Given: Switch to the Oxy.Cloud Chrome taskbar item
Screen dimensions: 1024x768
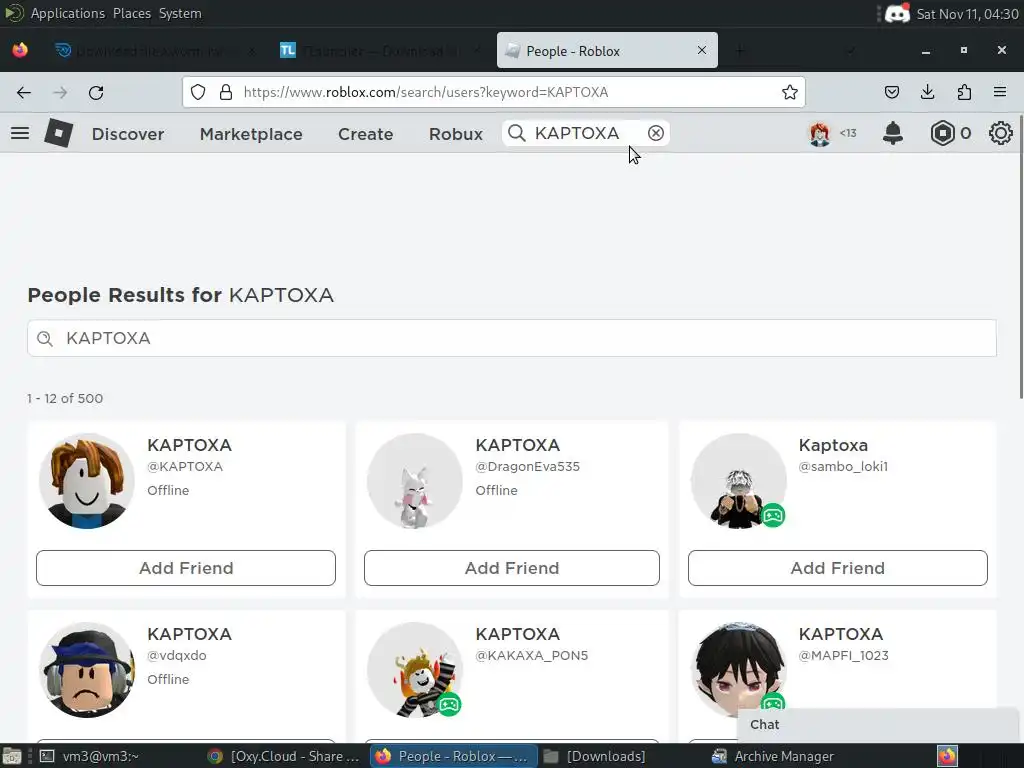Looking at the screenshot, I should [286, 756].
